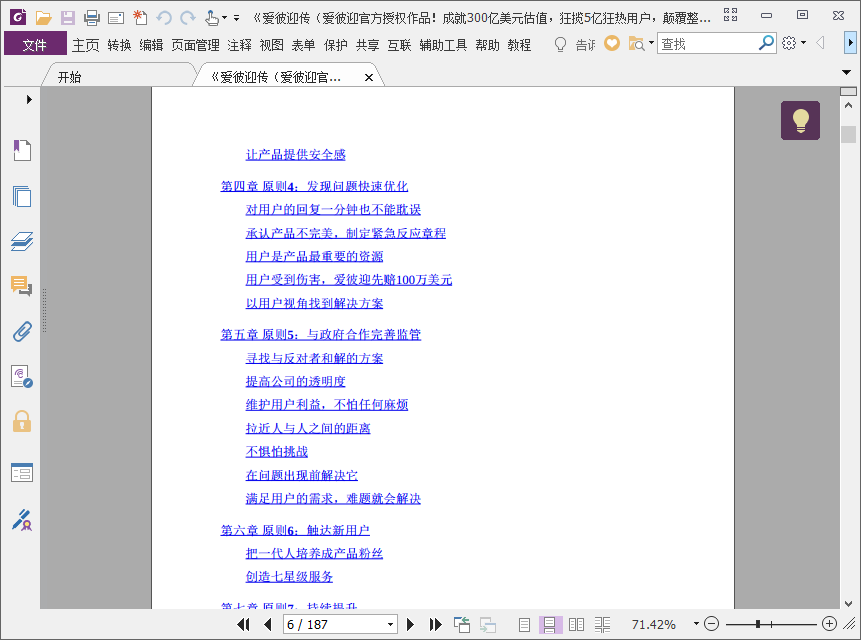Open page number dropdown list
The width and height of the screenshot is (861, 640).
390,625
